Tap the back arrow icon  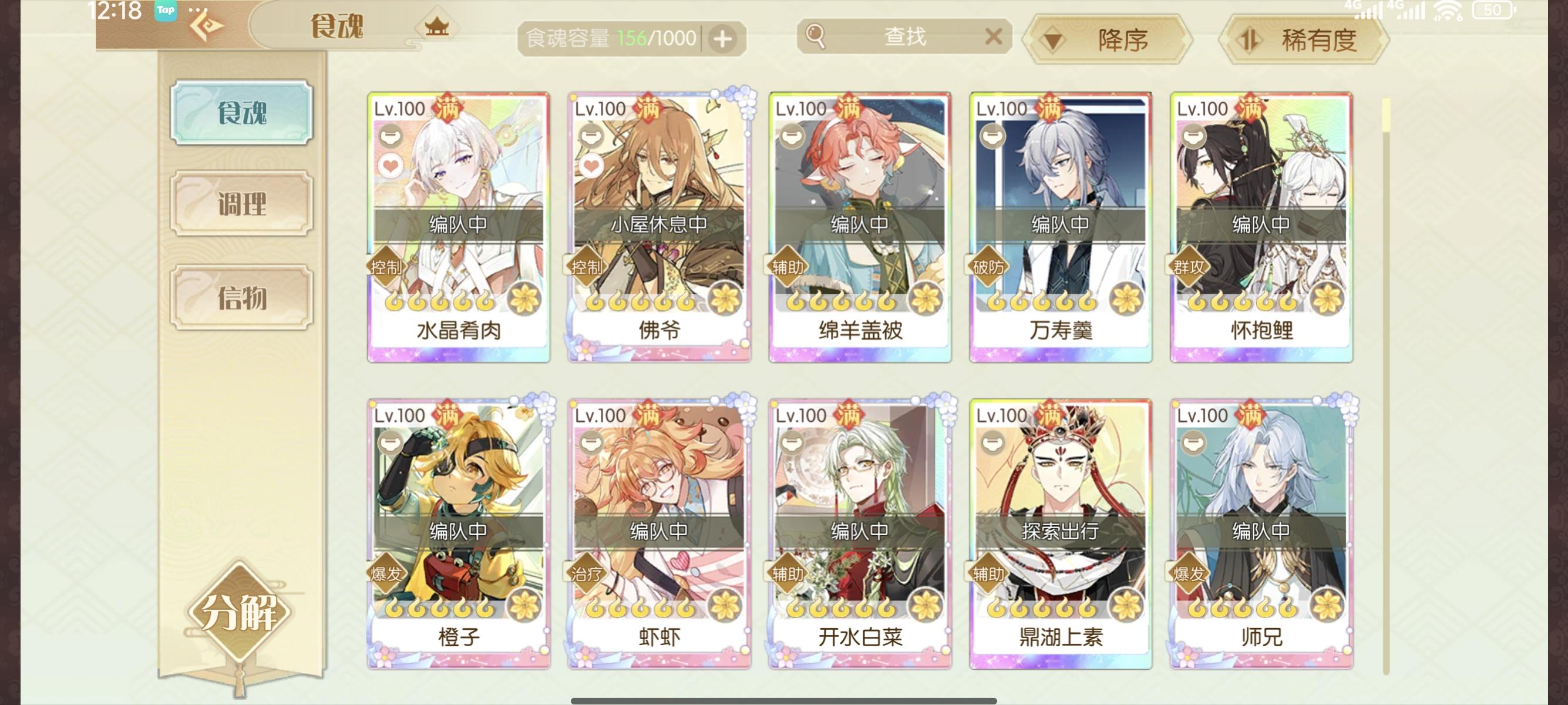coord(206,26)
